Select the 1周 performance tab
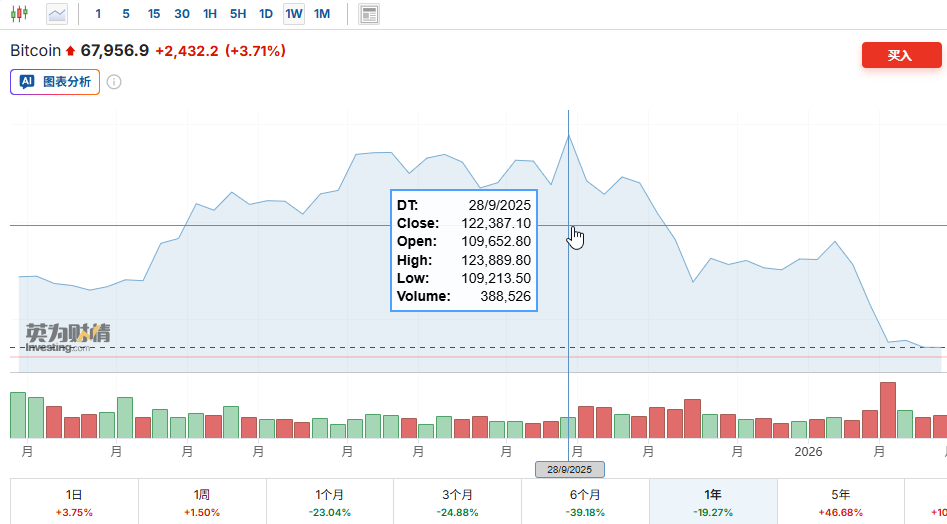Viewport: 947px width, 524px height. click(x=202, y=502)
